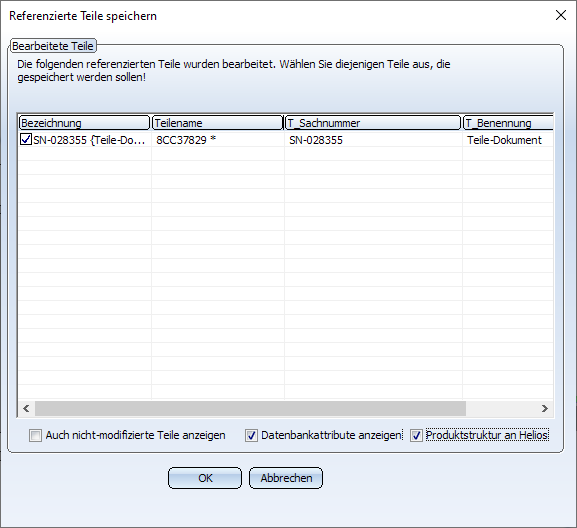
Task: Click the T_Benennung column header
Action: [x=508, y=123]
